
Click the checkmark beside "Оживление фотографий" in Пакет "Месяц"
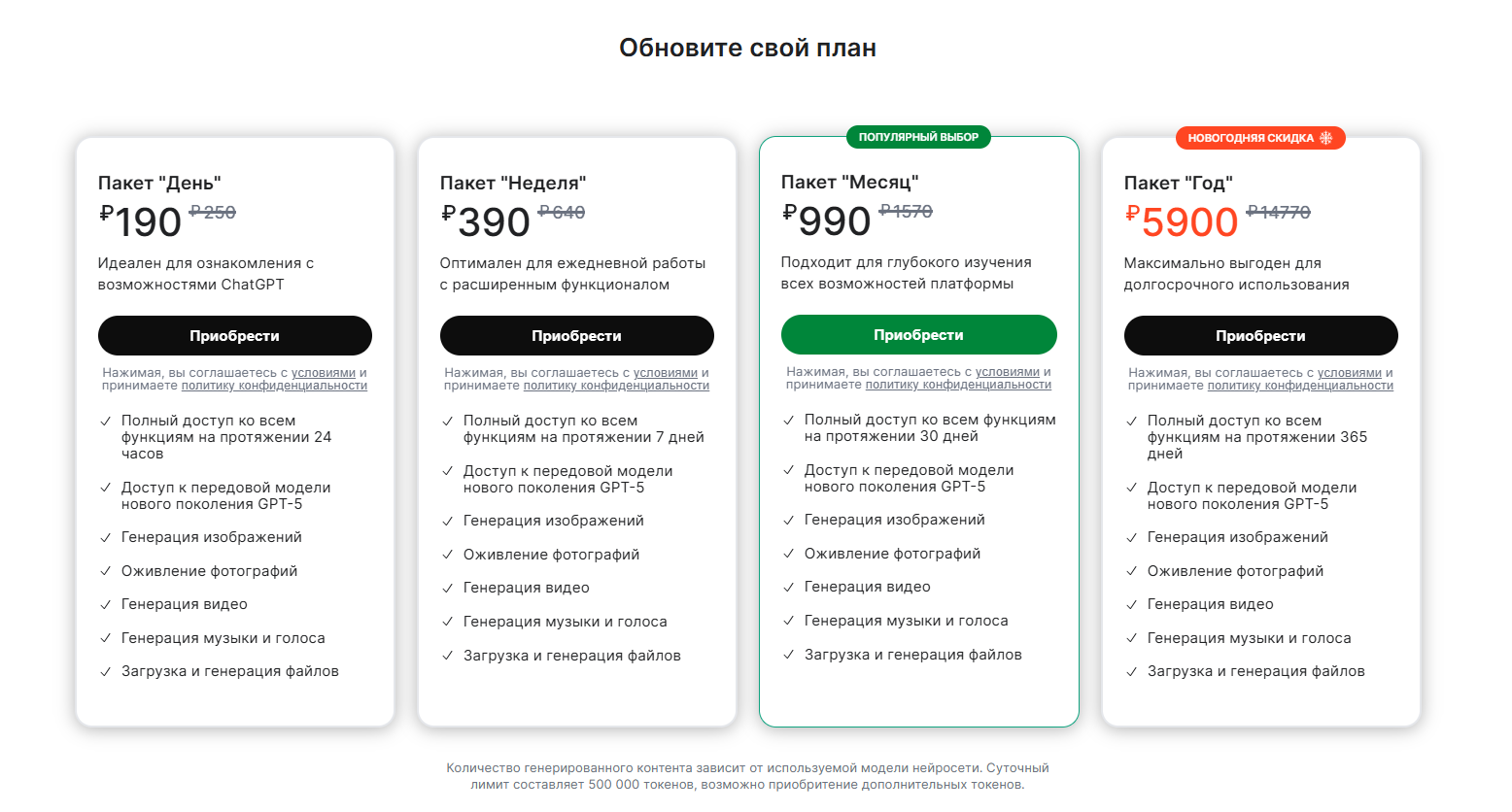789,553
